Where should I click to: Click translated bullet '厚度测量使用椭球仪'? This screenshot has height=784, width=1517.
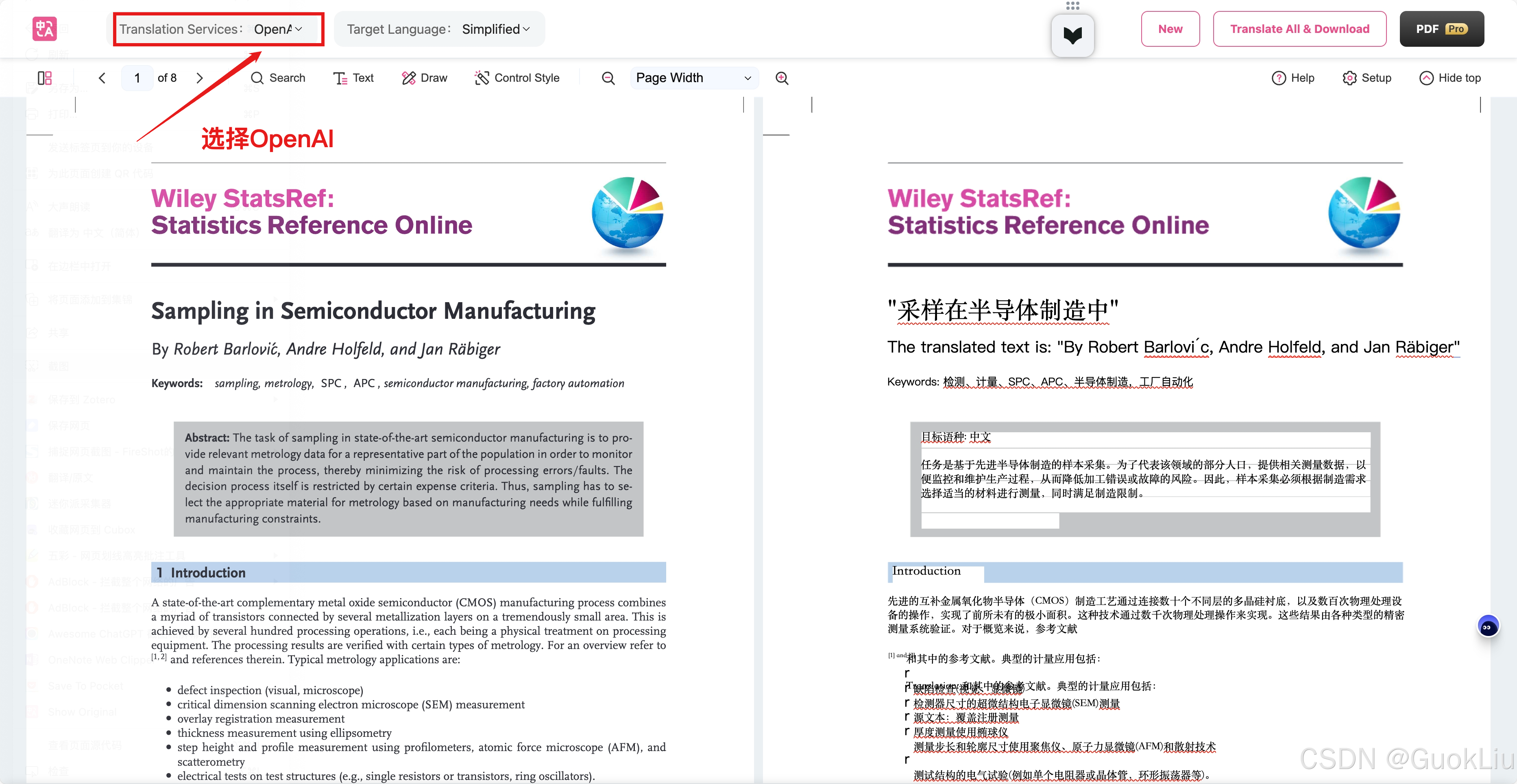[x=961, y=732]
